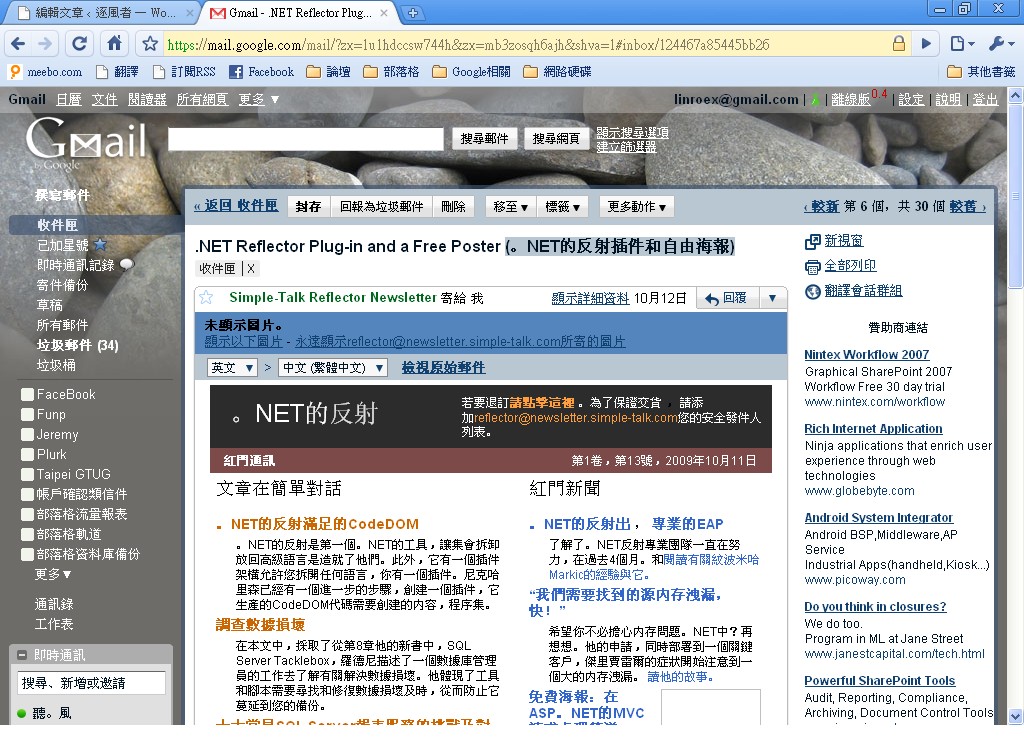The height and width of the screenshot is (738, 1024).
Task: Click the green offline status icon
Action: tap(815, 100)
